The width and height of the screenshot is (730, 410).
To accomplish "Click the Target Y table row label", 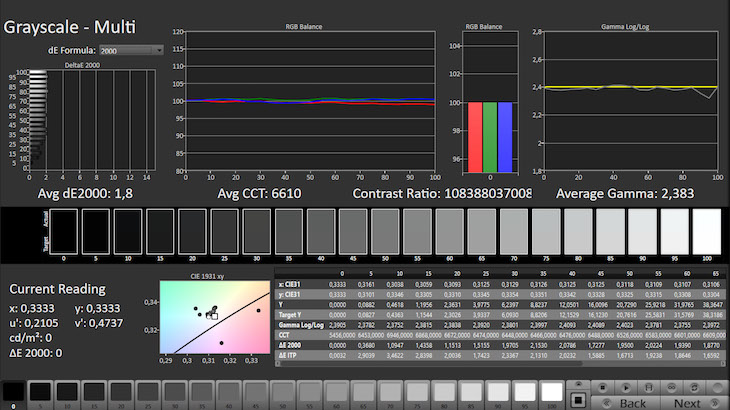I will click(290, 315).
